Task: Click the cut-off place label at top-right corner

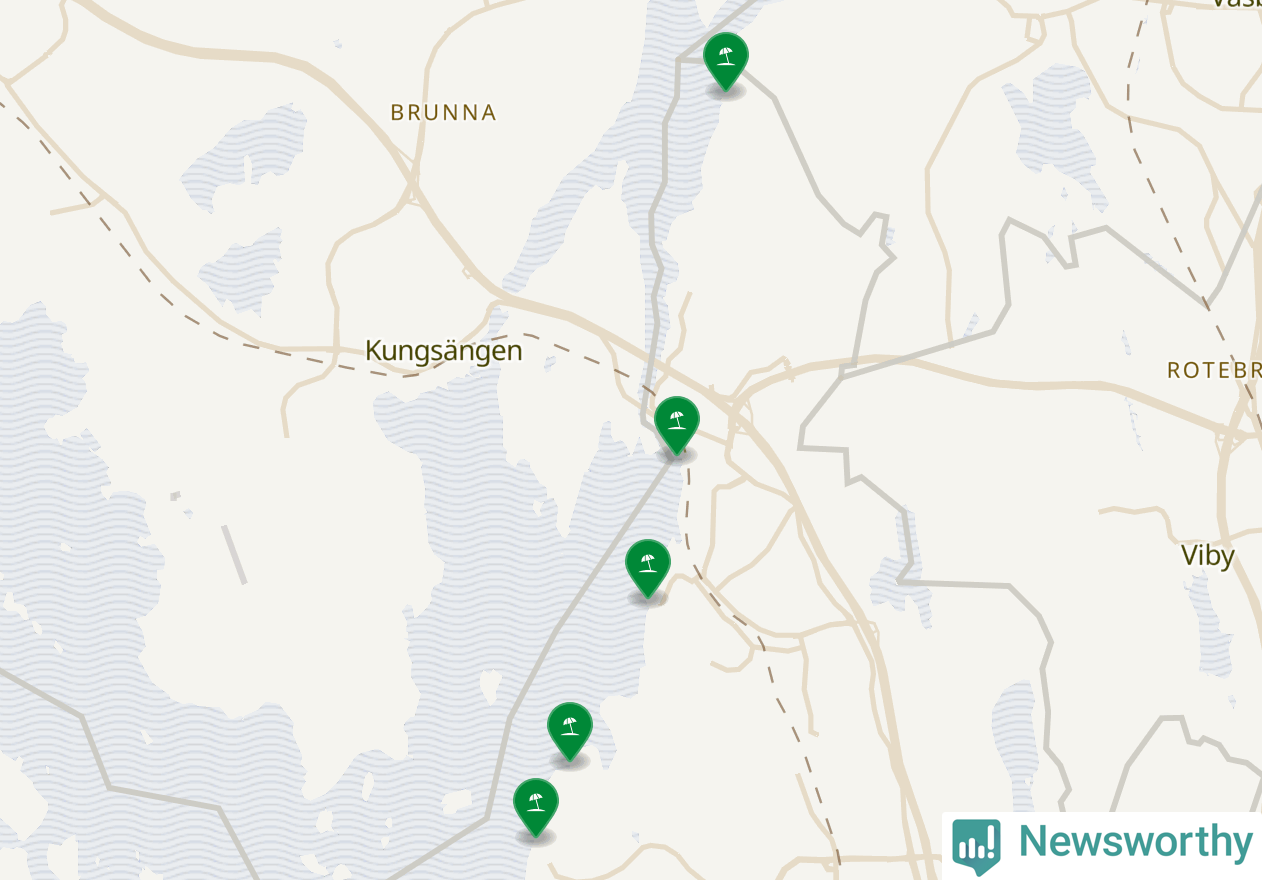Action: (1236, 3)
